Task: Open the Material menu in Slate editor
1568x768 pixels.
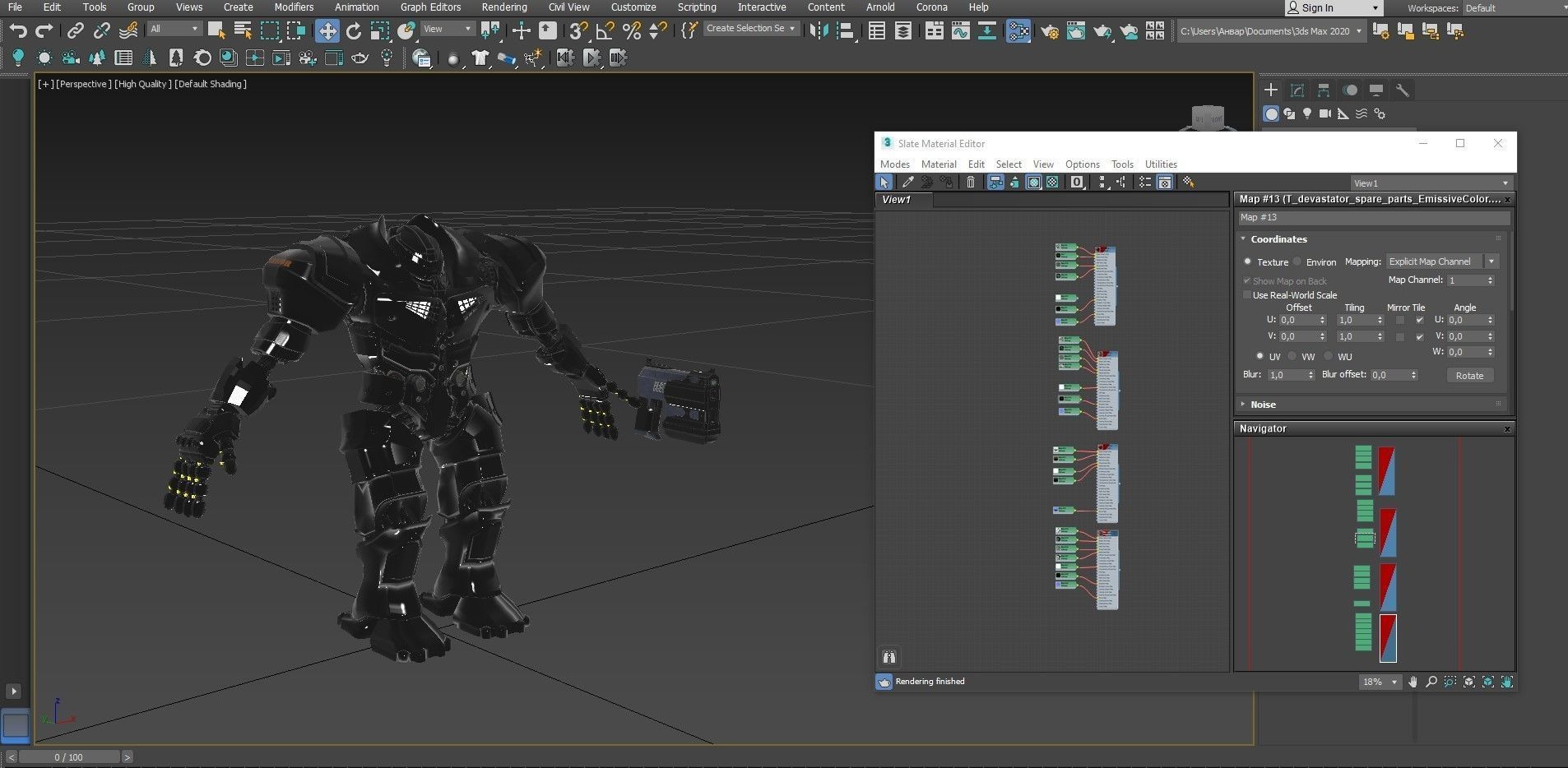Action: click(938, 164)
